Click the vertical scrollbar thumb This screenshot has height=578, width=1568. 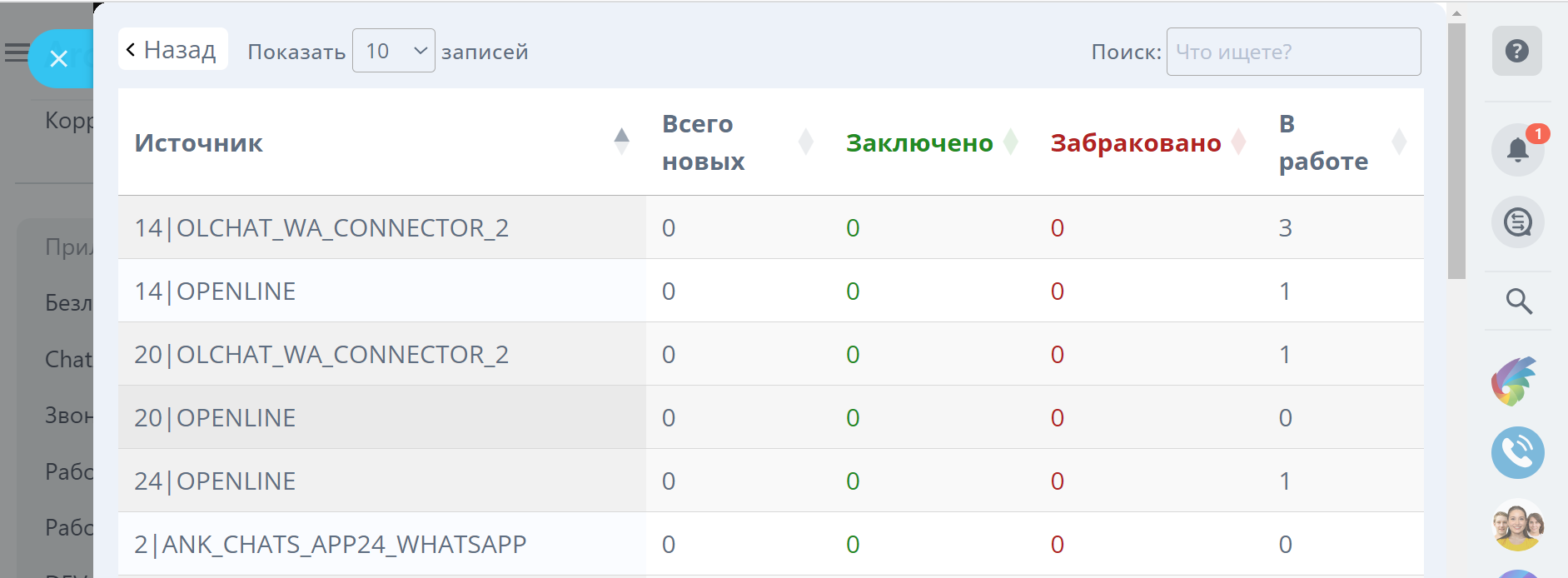1456,150
